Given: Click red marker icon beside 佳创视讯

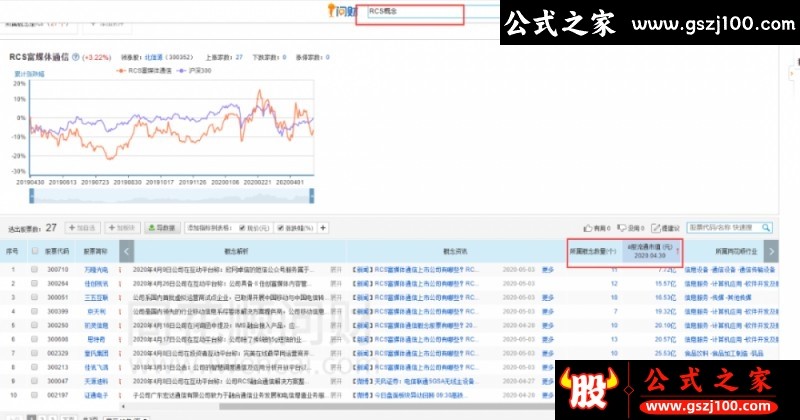Looking at the screenshot, I should click(x=120, y=283).
